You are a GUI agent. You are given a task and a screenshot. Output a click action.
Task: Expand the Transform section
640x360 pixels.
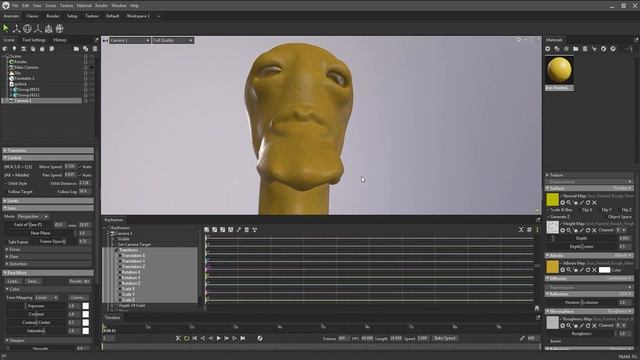48,150
